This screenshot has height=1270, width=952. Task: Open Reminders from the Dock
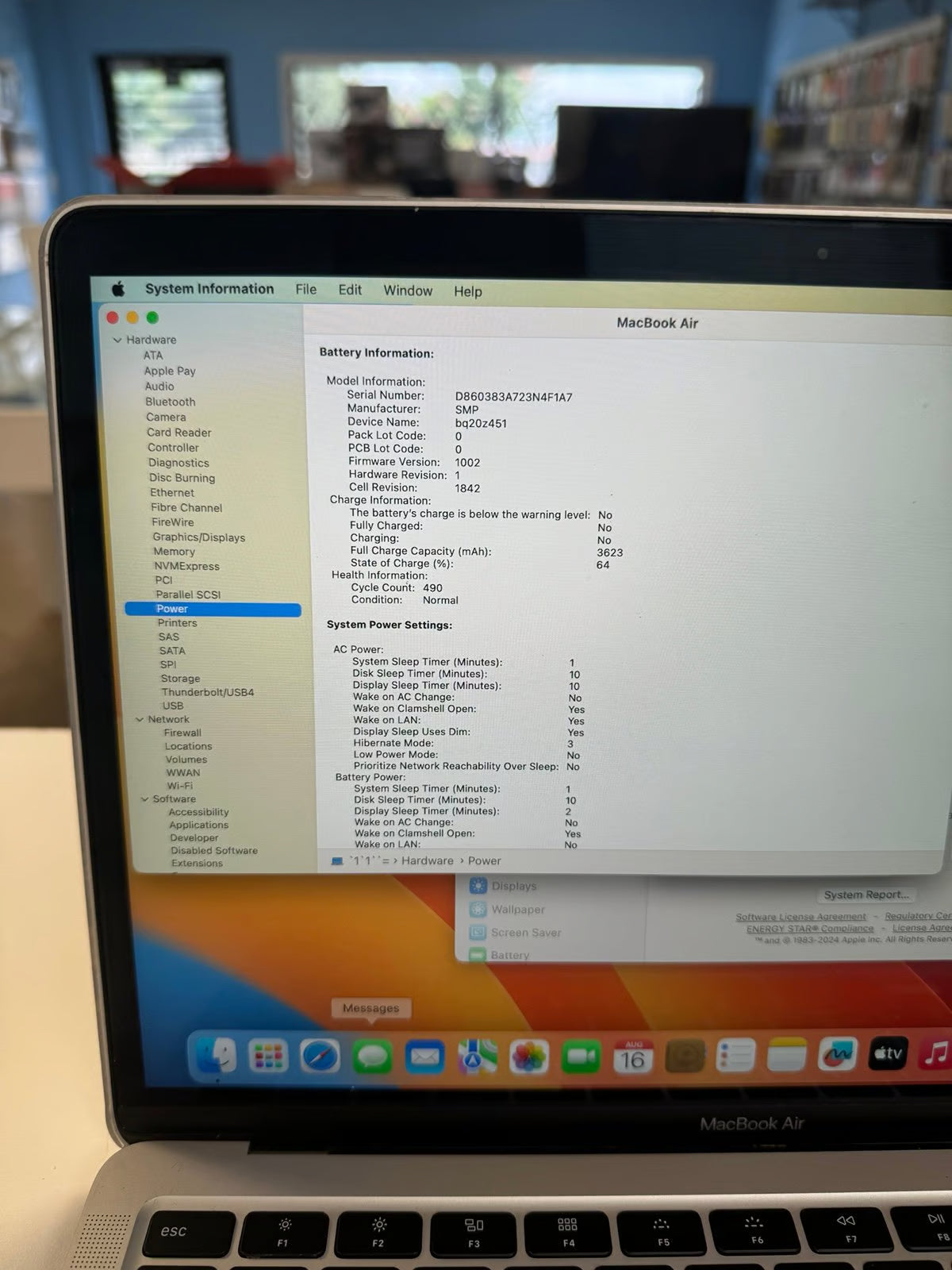735,1056
